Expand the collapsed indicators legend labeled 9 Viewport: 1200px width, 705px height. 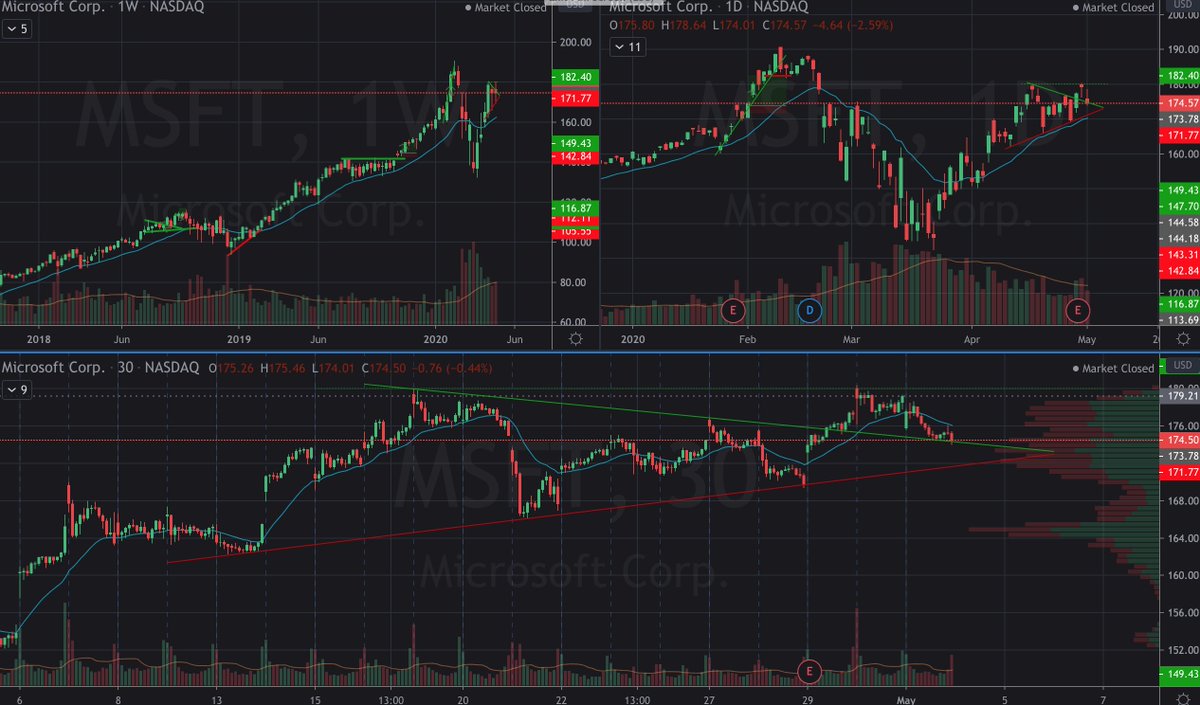coord(17,391)
